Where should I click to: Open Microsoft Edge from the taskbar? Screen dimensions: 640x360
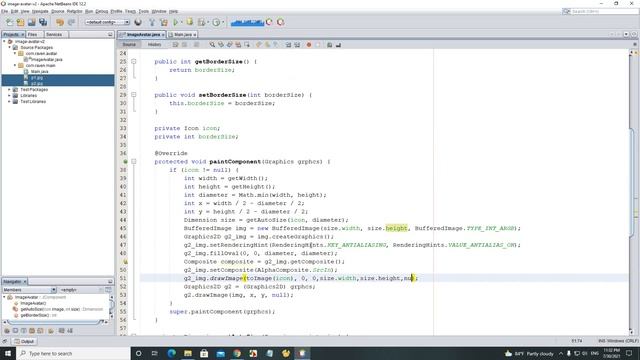171,353
